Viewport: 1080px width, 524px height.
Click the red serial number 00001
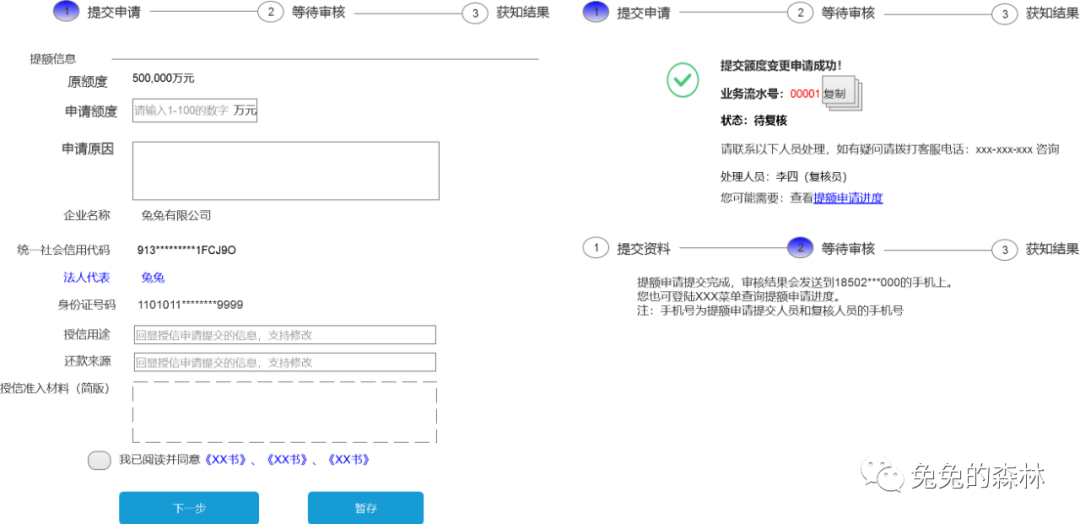point(805,93)
